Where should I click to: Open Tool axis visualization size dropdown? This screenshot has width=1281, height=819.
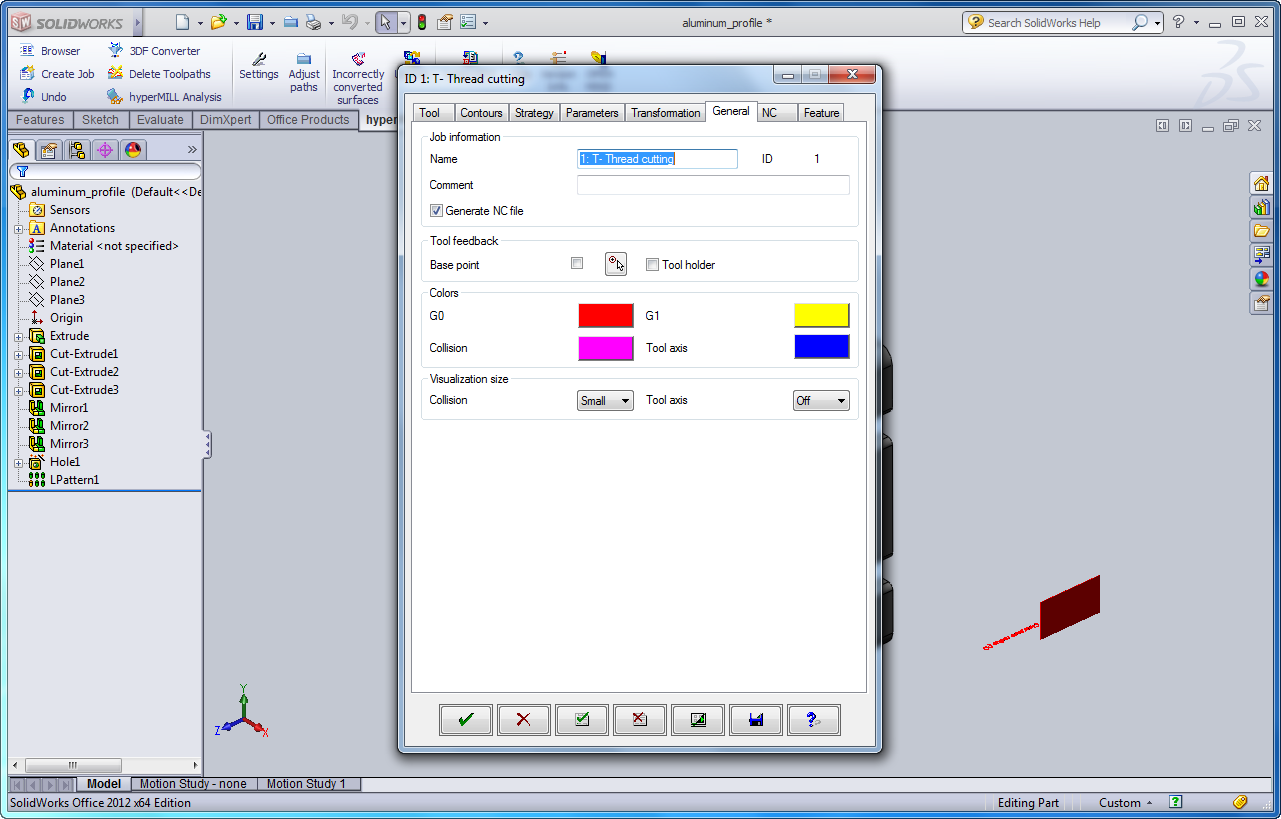[x=821, y=400]
